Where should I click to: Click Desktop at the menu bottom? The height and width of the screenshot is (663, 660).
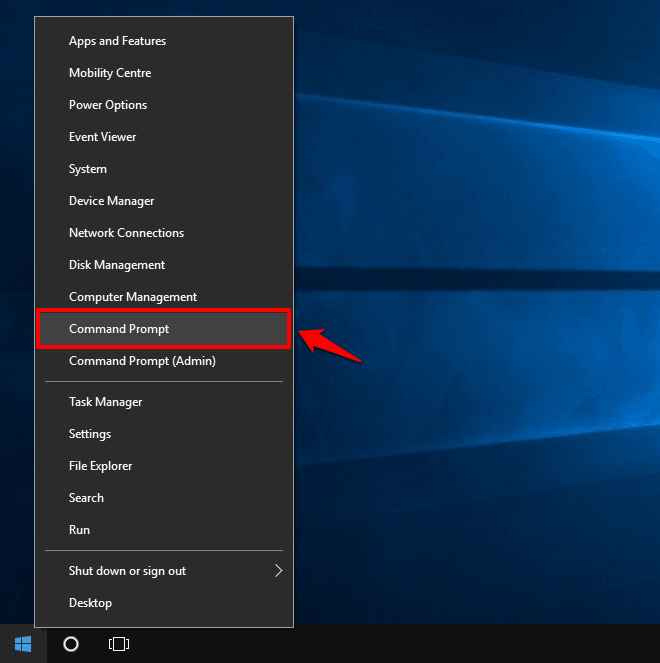tap(90, 603)
